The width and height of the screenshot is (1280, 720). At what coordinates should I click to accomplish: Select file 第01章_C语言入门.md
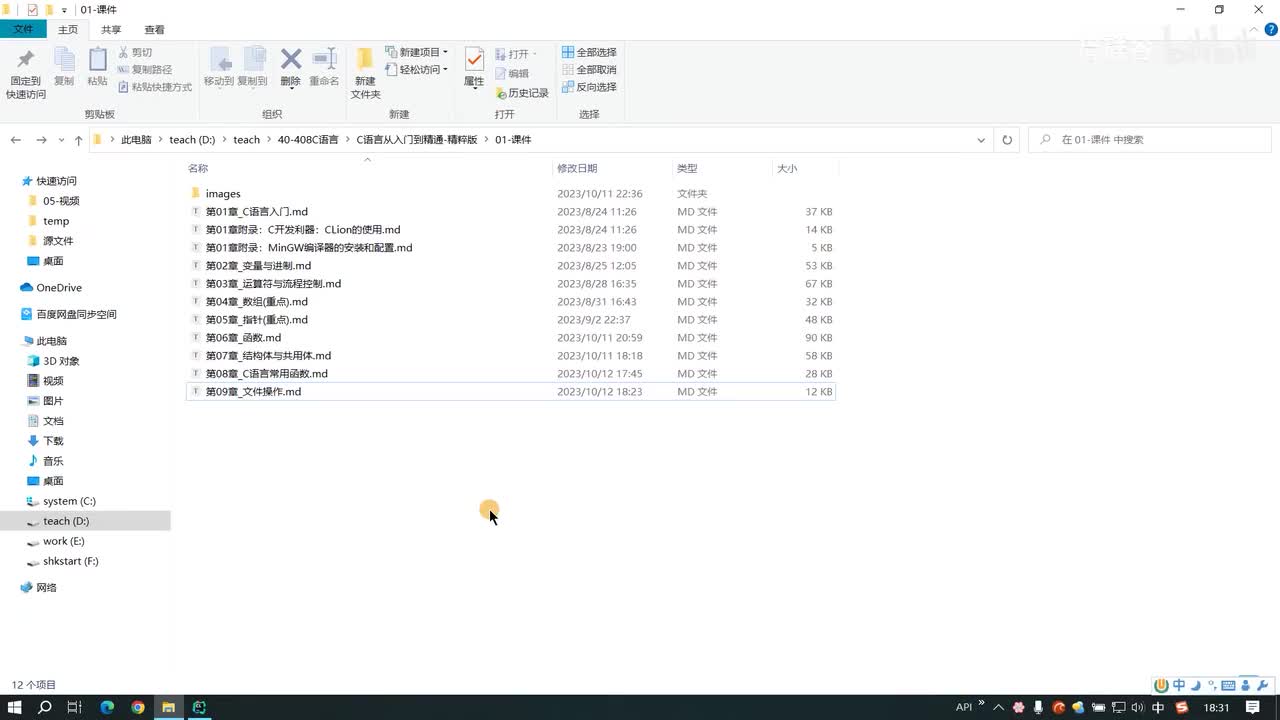[257, 212]
